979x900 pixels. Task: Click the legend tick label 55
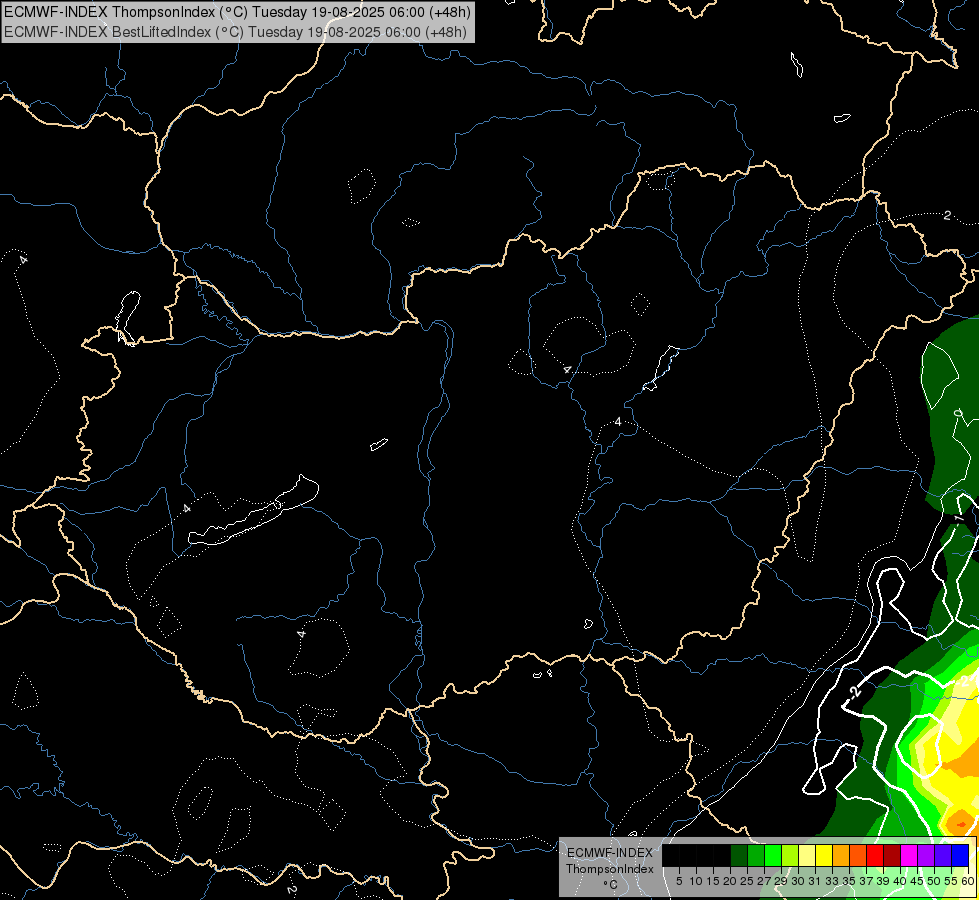point(952,881)
